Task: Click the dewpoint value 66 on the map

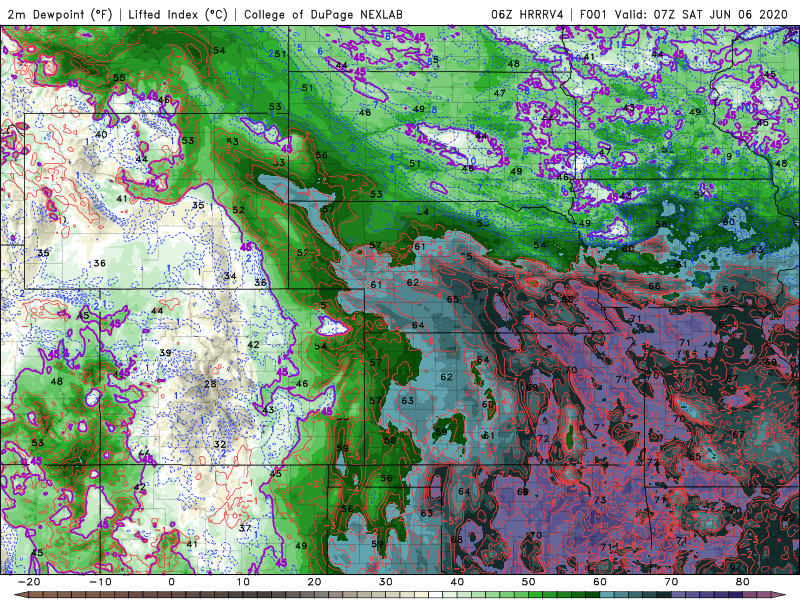Action: [x=654, y=286]
